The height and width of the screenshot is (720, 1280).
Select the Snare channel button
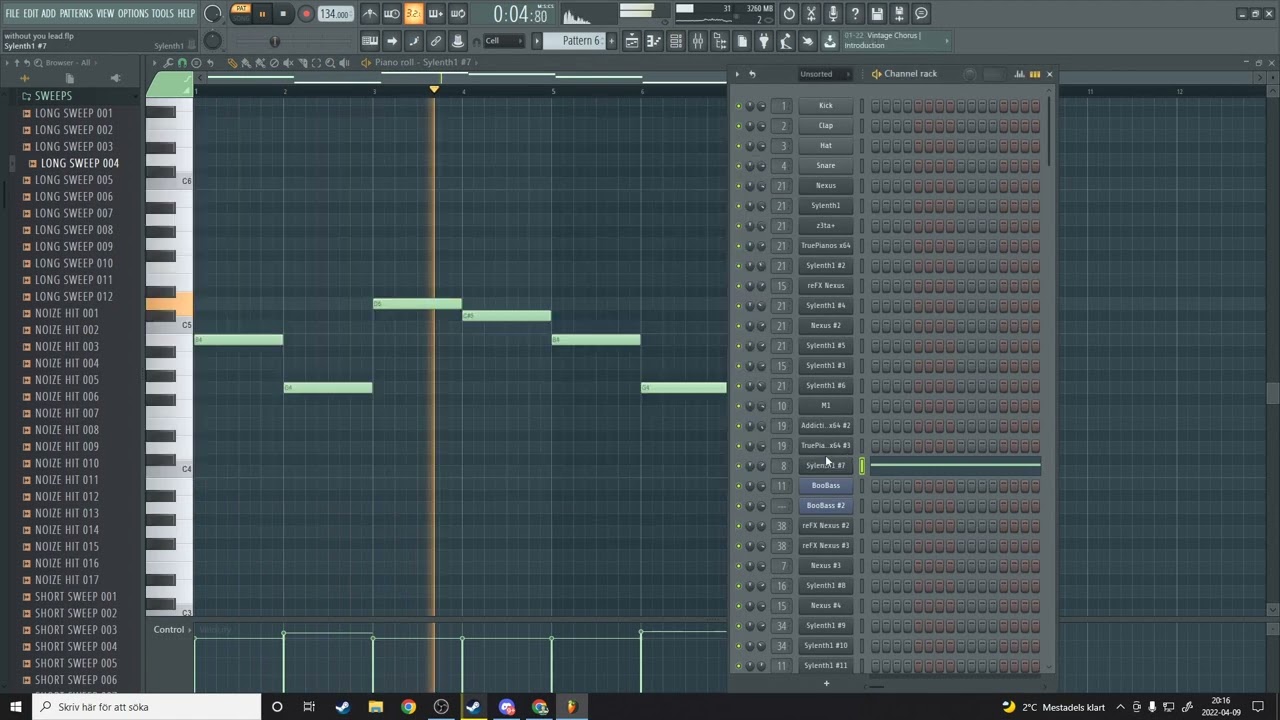tap(826, 165)
